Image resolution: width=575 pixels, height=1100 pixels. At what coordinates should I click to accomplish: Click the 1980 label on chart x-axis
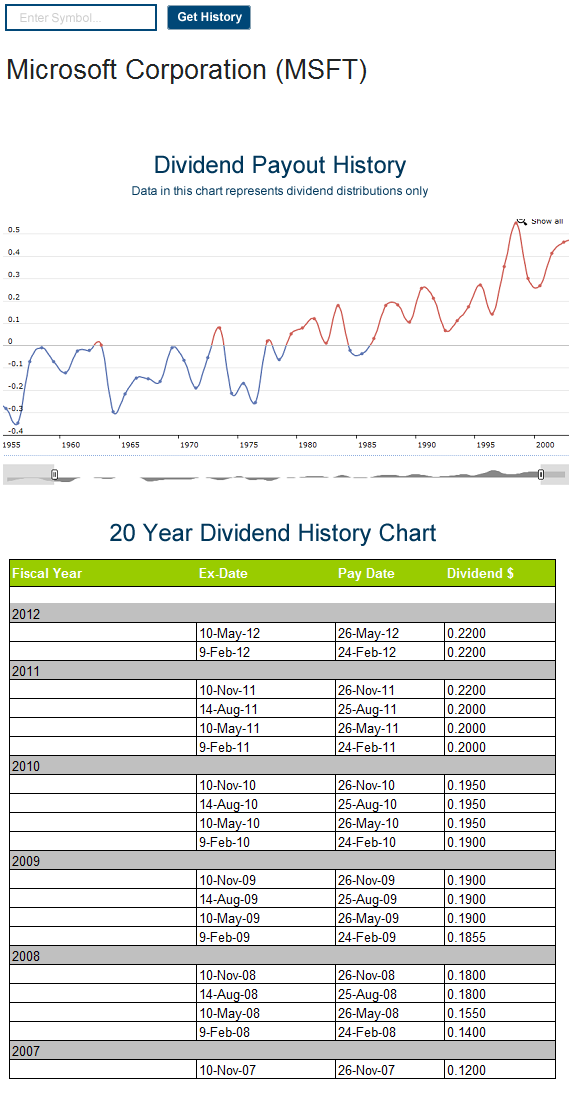tap(306, 444)
